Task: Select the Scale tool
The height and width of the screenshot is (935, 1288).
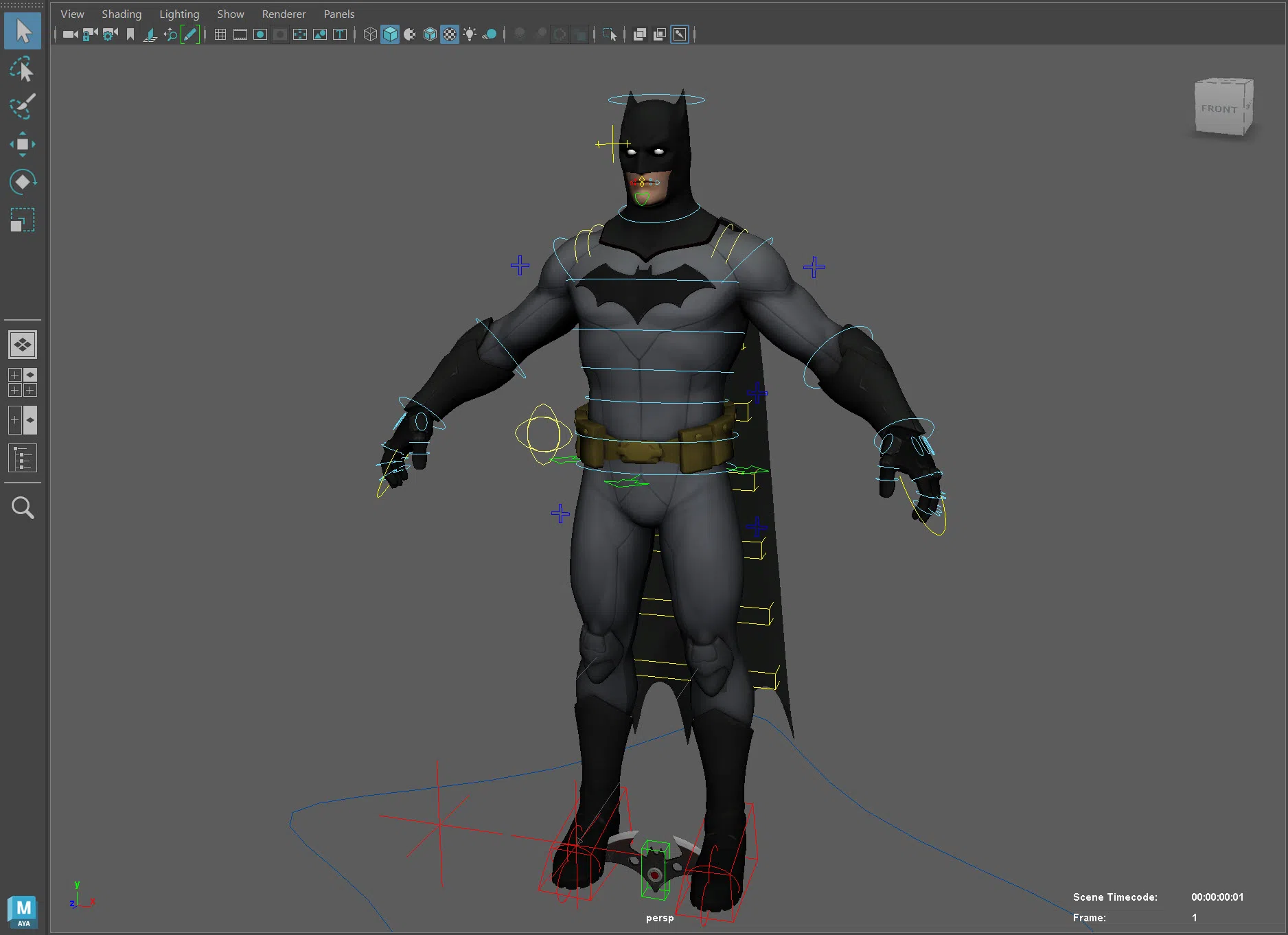Action: (x=23, y=220)
